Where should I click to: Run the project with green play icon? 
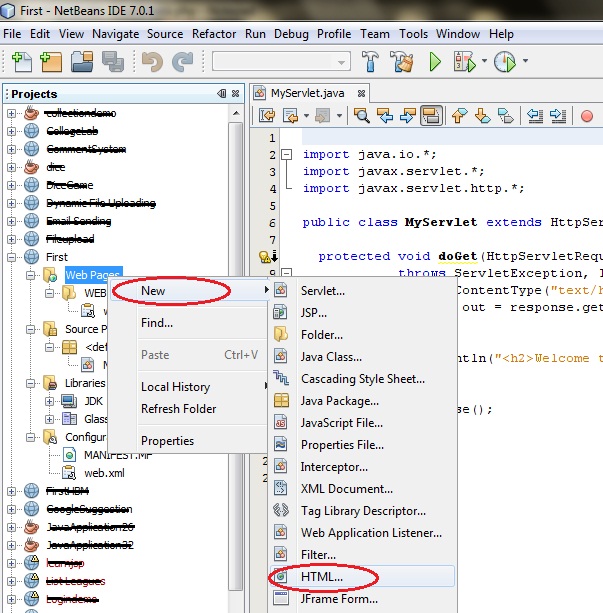click(x=435, y=62)
